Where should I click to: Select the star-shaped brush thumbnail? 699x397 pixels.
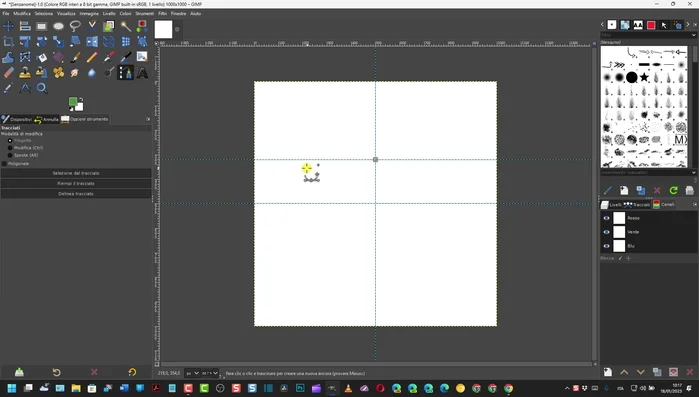pyautogui.click(x=644, y=78)
